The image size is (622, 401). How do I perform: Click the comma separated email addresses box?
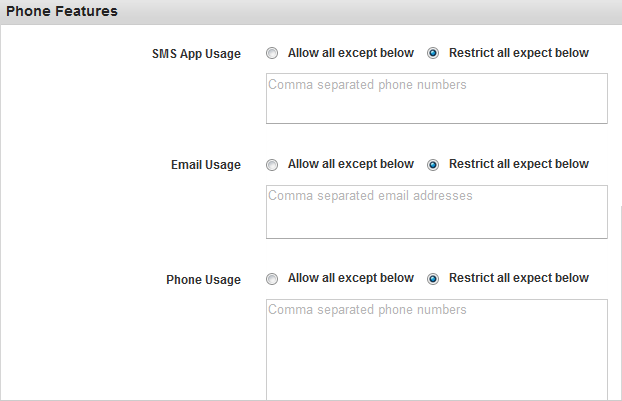tap(437, 212)
